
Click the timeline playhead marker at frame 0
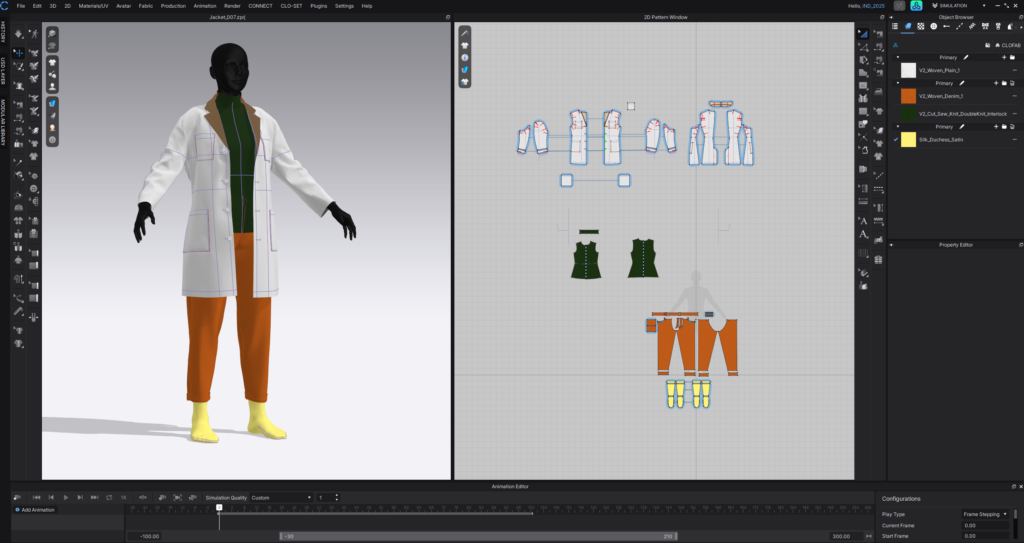pos(219,507)
